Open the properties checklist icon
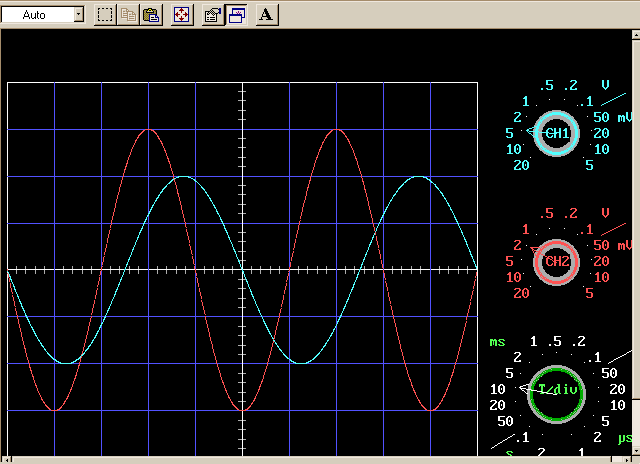Image resolution: width=640 pixels, height=464 pixels. pyautogui.click(x=212, y=15)
